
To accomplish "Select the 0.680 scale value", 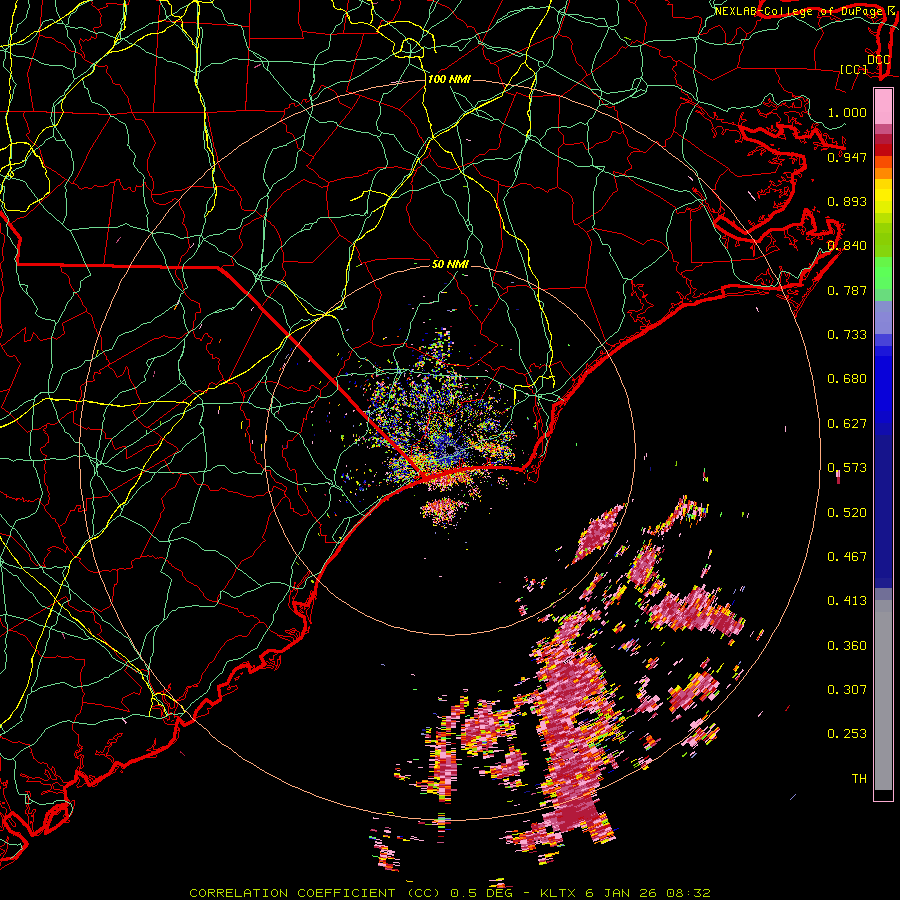I will (847, 379).
